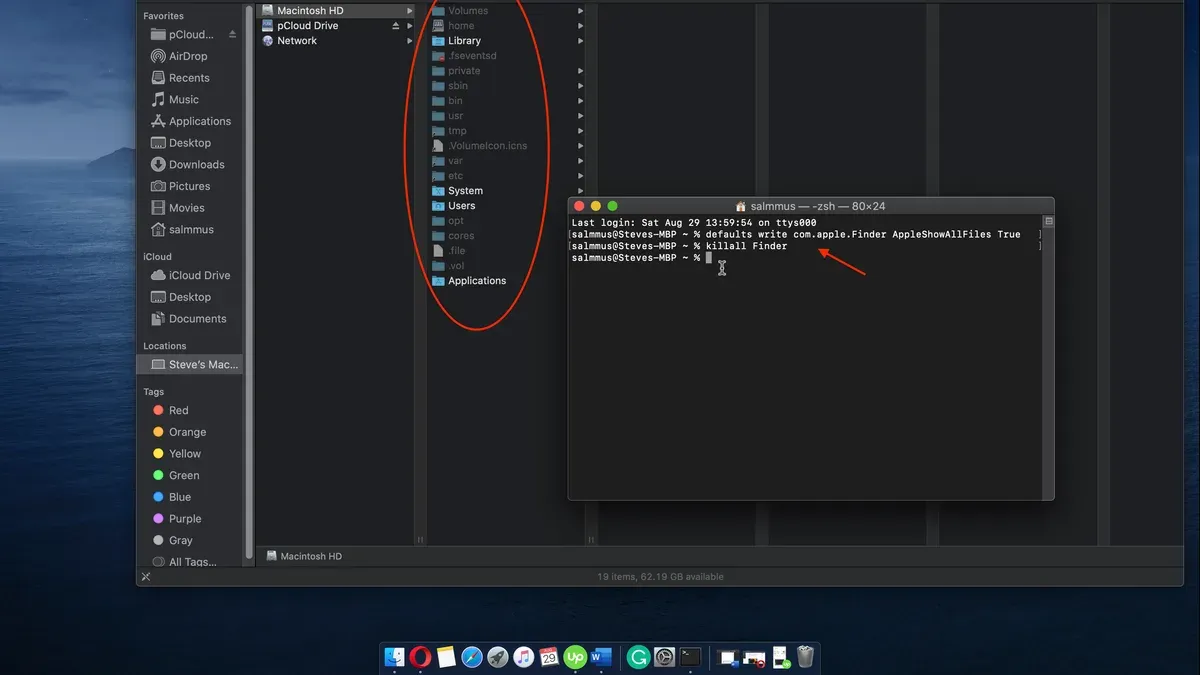Image resolution: width=1200 pixels, height=675 pixels.
Task: Filter by the Green tag
Action: 176,476
